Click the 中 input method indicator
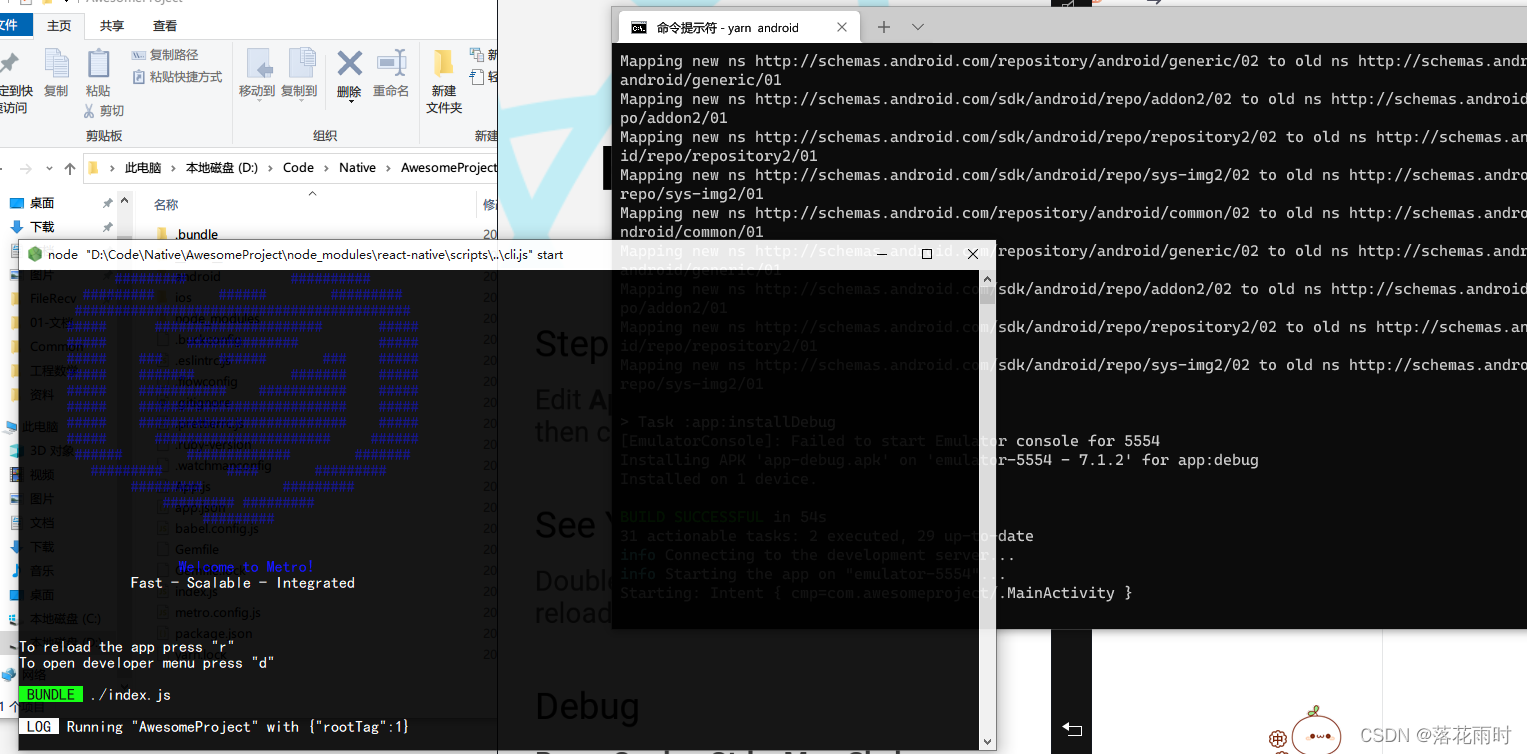 1278,739
